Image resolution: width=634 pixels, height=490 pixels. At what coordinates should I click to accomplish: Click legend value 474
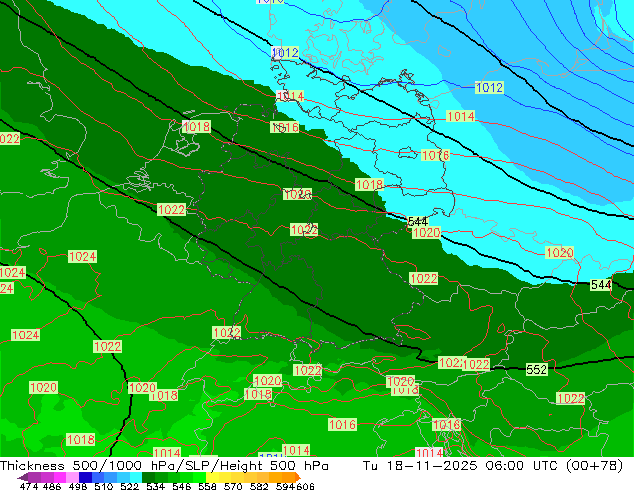(x=29, y=486)
